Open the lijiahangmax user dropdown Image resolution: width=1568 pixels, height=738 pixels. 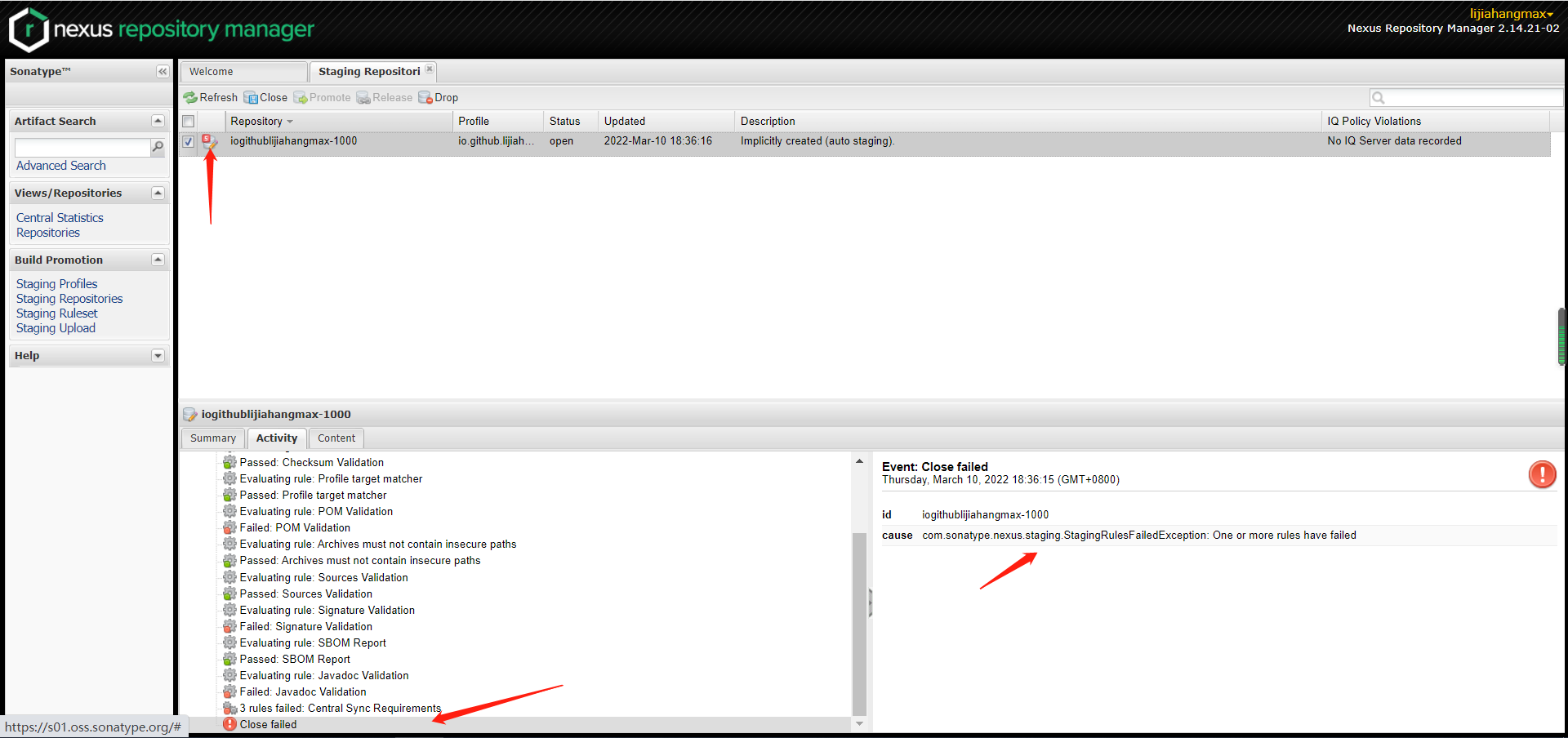click(x=1512, y=14)
